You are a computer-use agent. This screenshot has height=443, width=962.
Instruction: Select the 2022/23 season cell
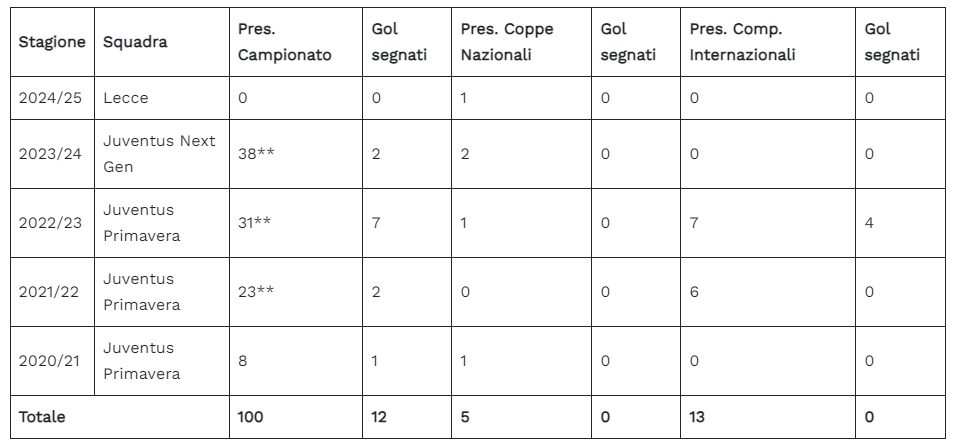coord(51,223)
